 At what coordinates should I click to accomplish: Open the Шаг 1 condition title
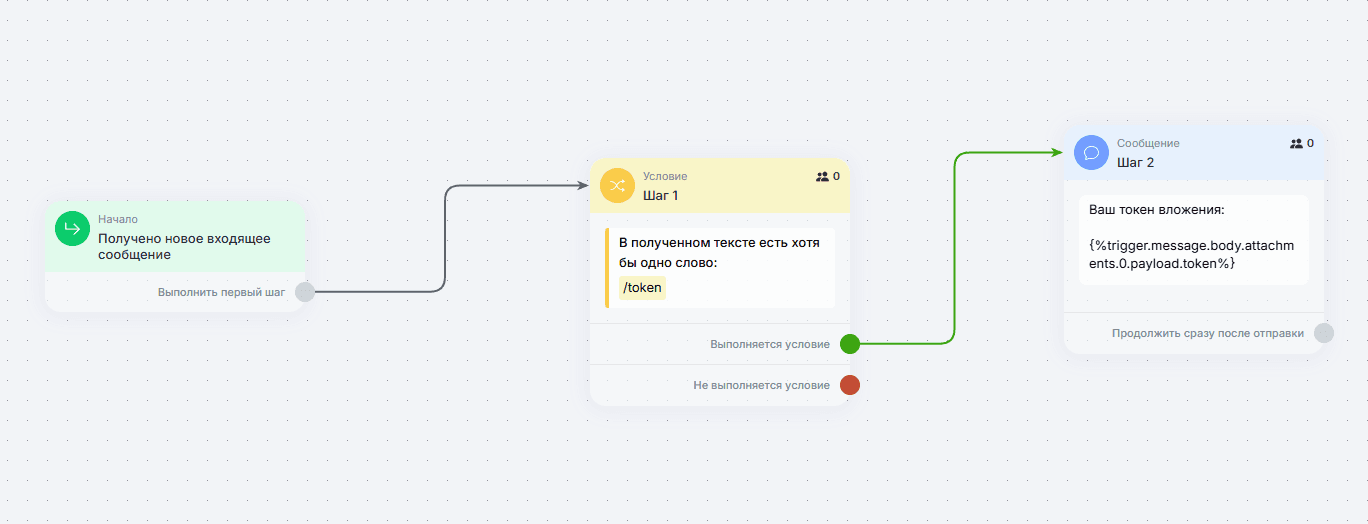click(661, 195)
